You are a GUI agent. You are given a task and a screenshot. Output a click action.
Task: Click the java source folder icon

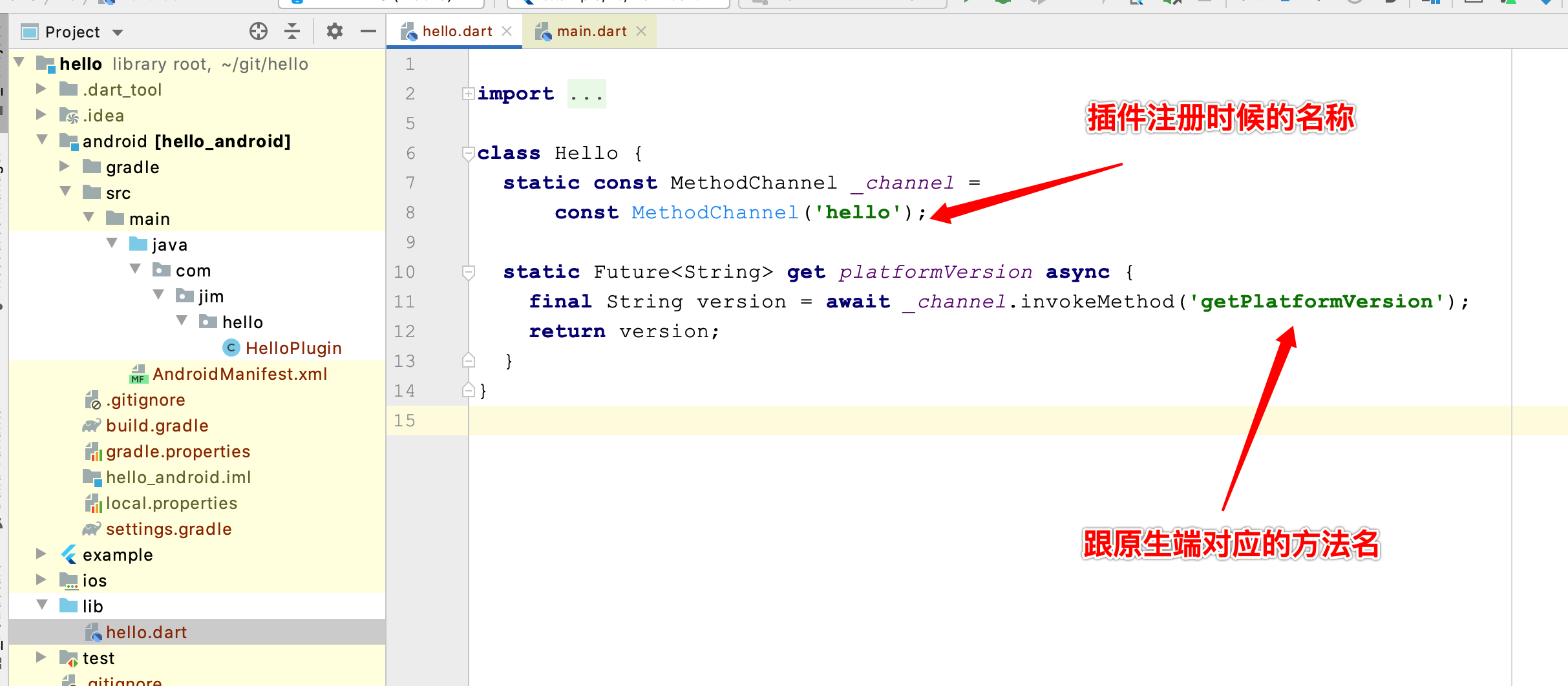coord(138,244)
